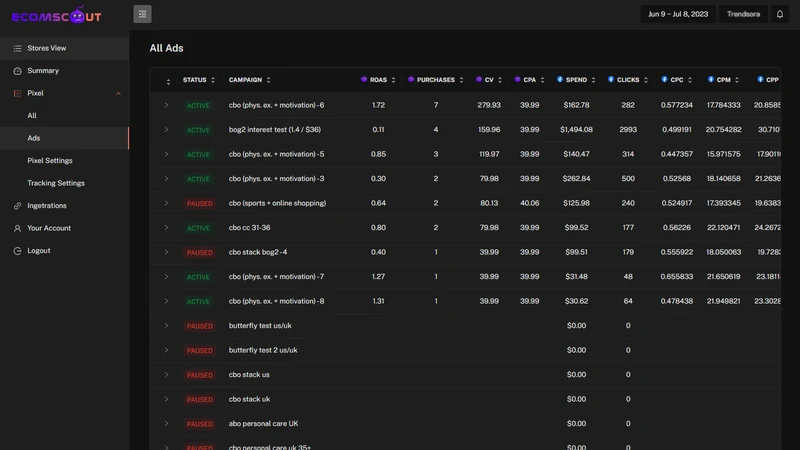The height and width of the screenshot is (450, 800).
Task: Expand row cbo cc 31-36
Action: pos(166,228)
